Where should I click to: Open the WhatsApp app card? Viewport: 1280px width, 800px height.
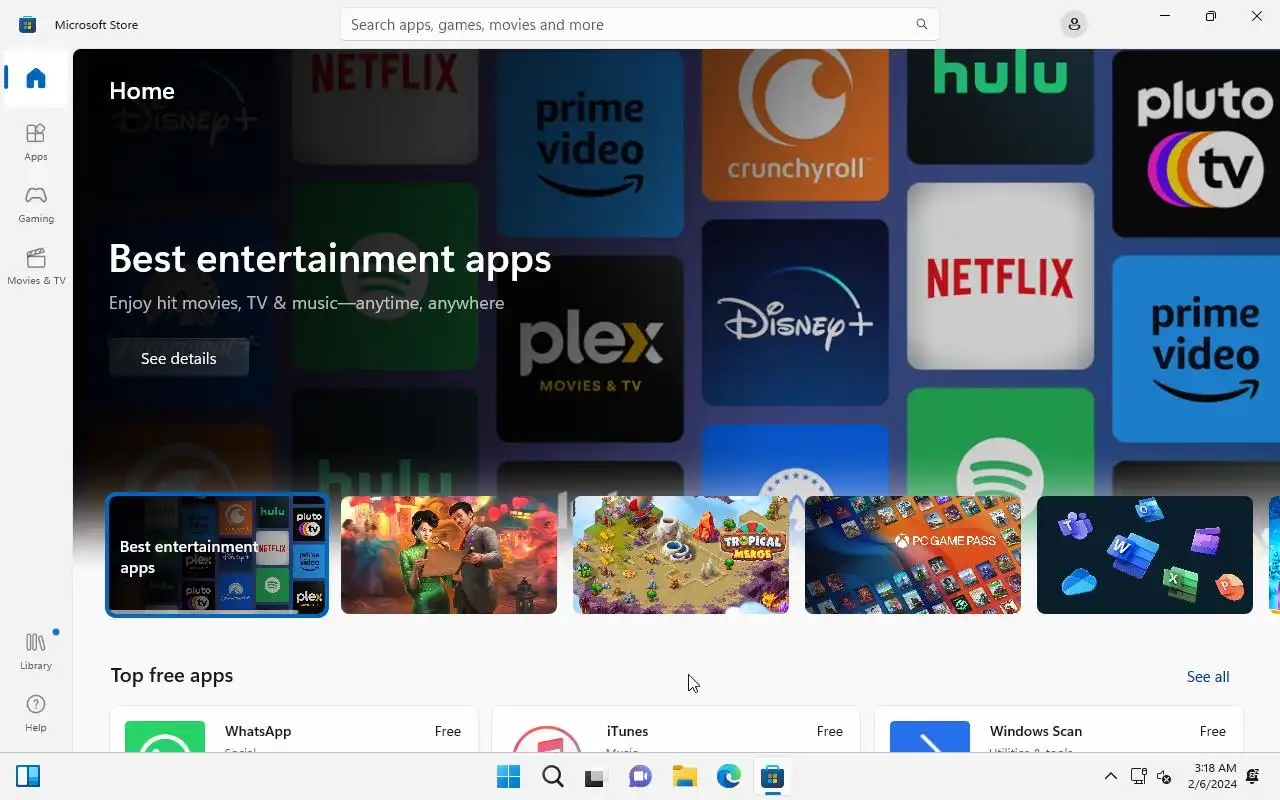[294, 730]
